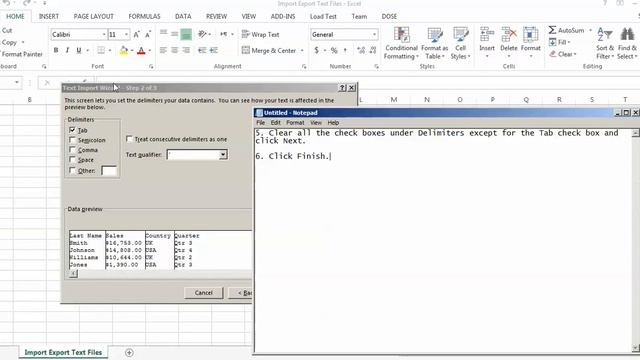Switch to the INSERT ribbon tab

point(49,16)
